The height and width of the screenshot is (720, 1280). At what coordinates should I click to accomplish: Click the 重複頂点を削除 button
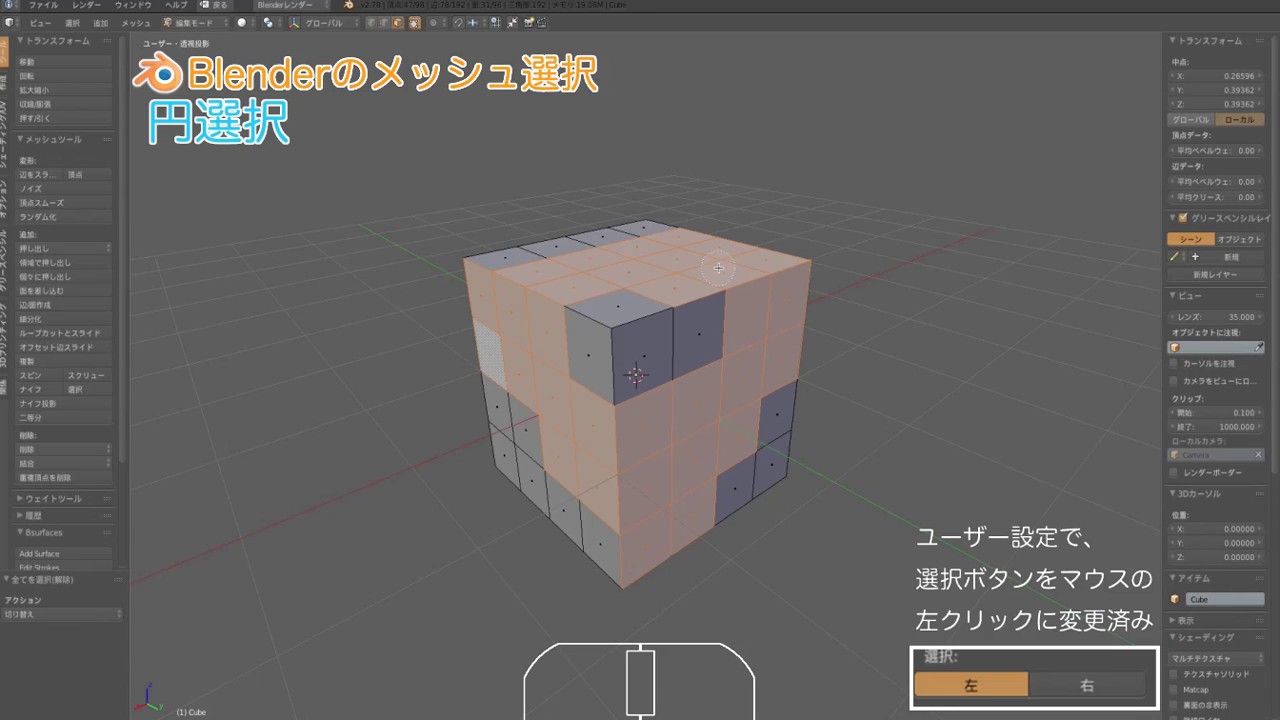pos(65,478)
